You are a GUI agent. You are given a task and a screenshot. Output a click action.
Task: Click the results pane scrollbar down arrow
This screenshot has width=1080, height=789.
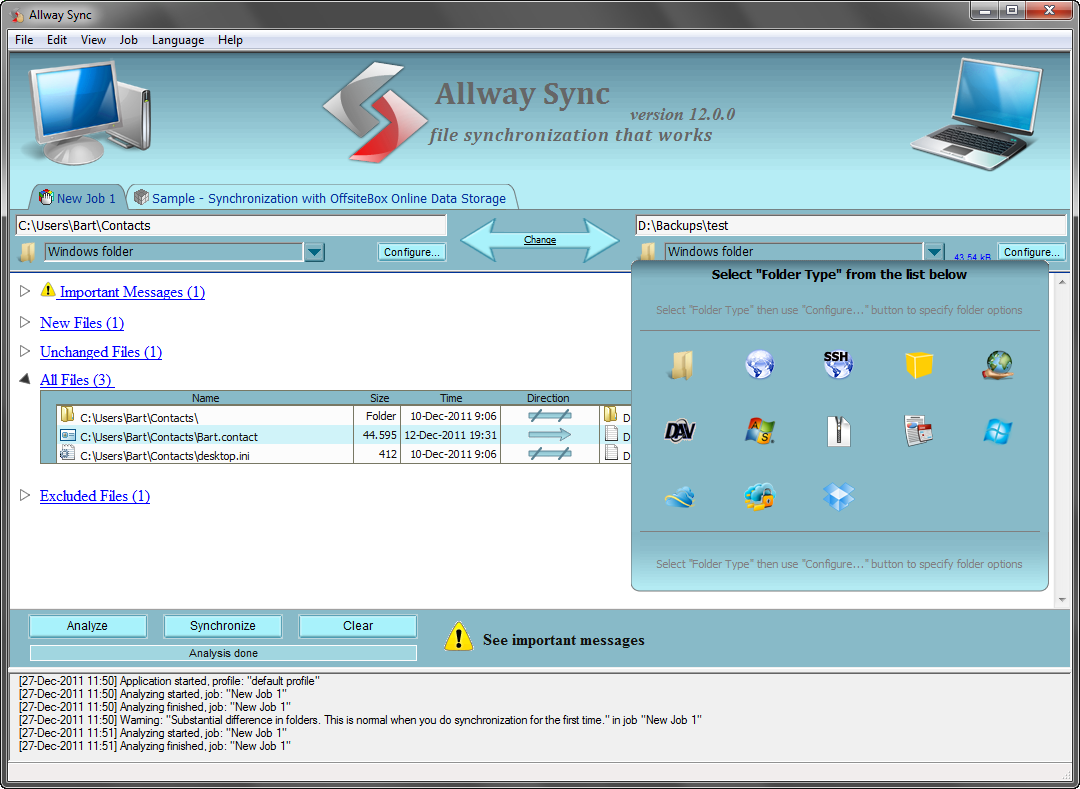point(1061,600)
